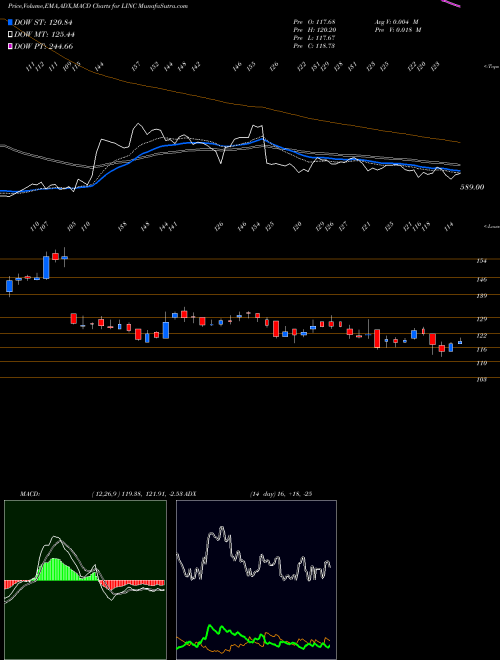500x660 pixels.
Task: Click the 'Pre V: 0.018 M' volume value
Action: click(x=398, y=30)
